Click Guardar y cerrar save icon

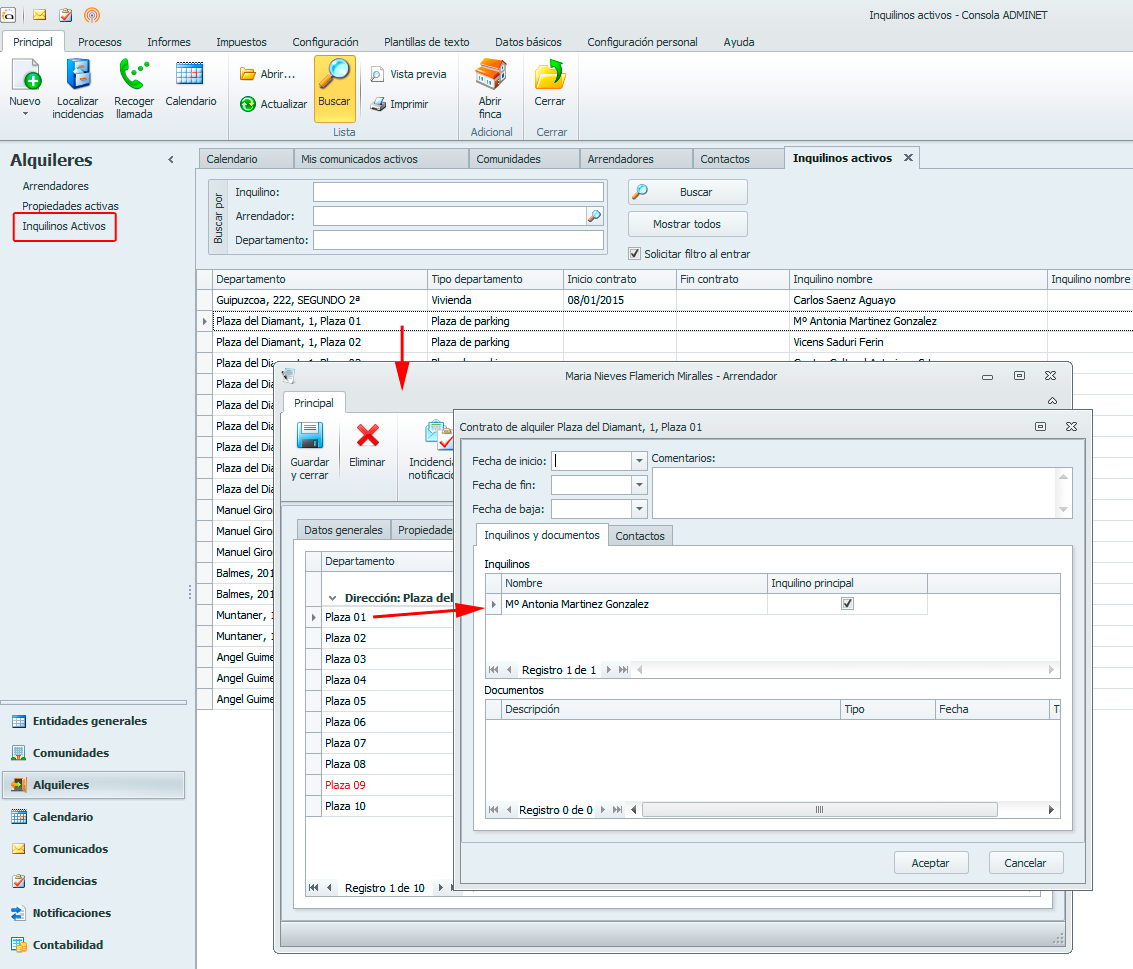click(x=310, y=437)
